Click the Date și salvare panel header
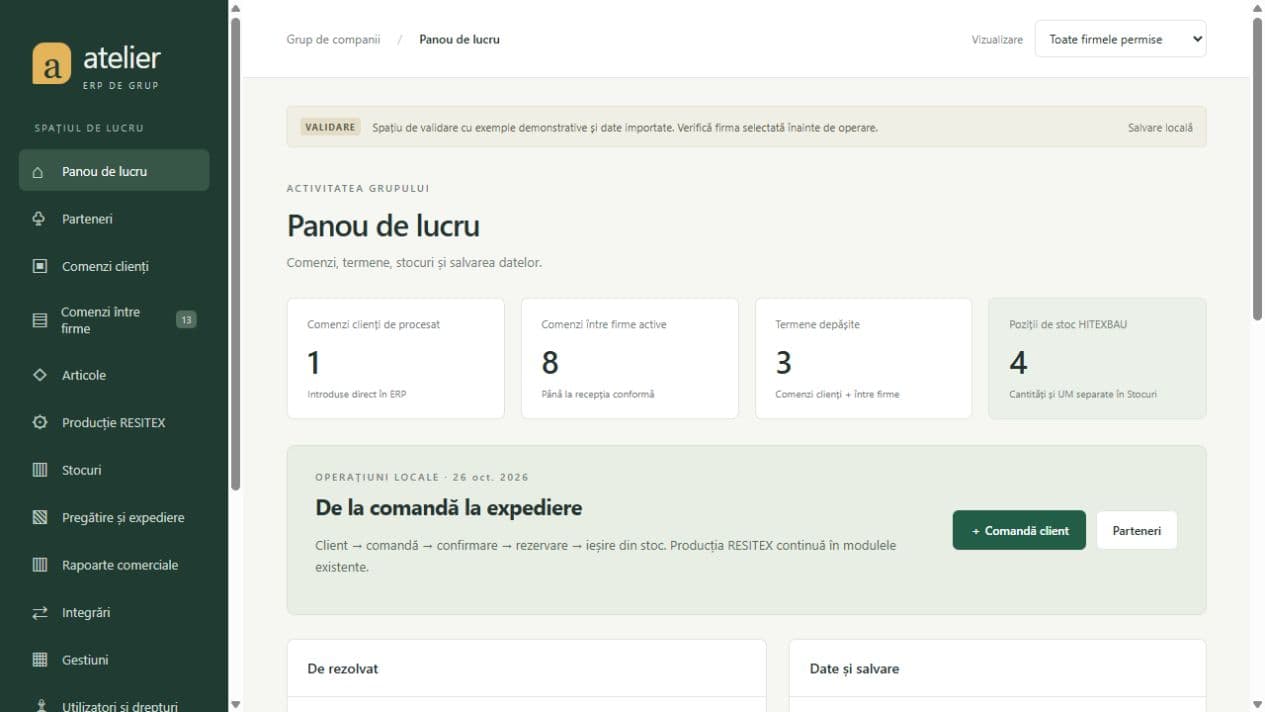The image size is (1265, 712). [997, 668]
